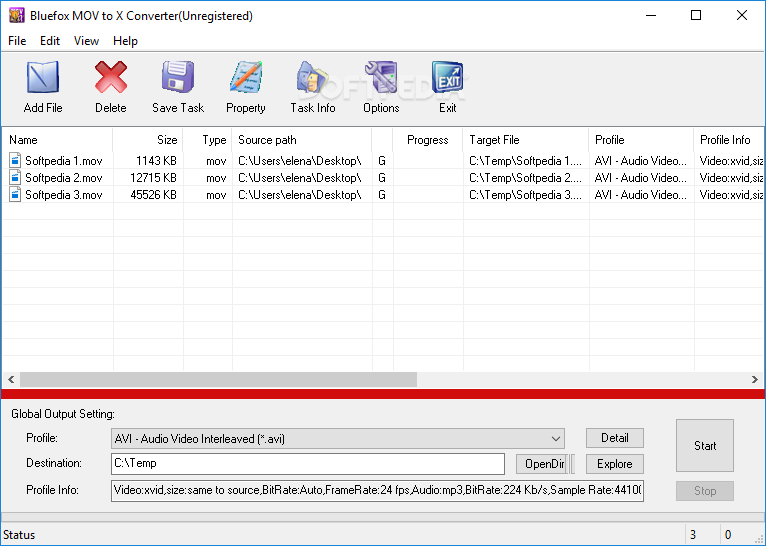Click the file icon beside Softpedia 3.mov
This screenshot has width=766, height=546.
point(15,194)
